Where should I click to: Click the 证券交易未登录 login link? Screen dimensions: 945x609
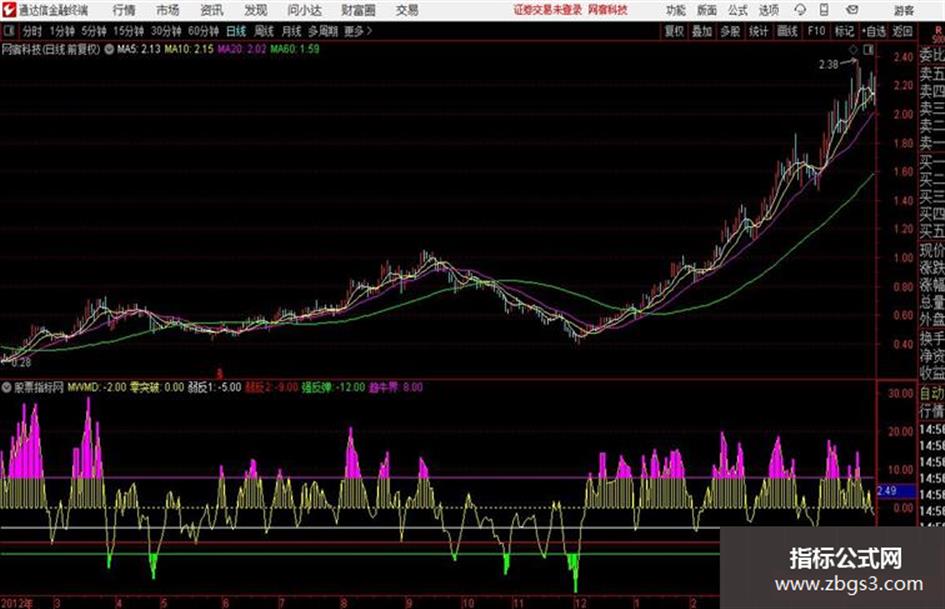(x=548, y=10)
